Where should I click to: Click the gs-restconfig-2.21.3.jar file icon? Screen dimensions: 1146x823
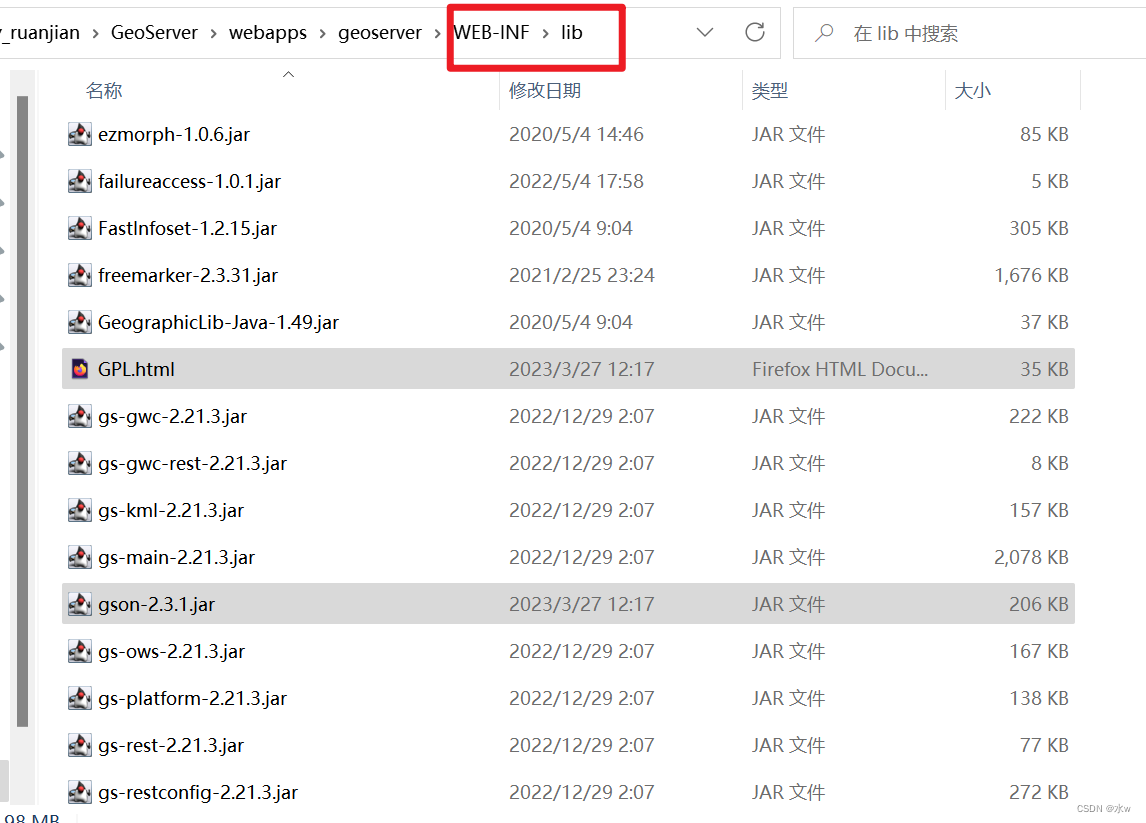[x=80, y=792]
